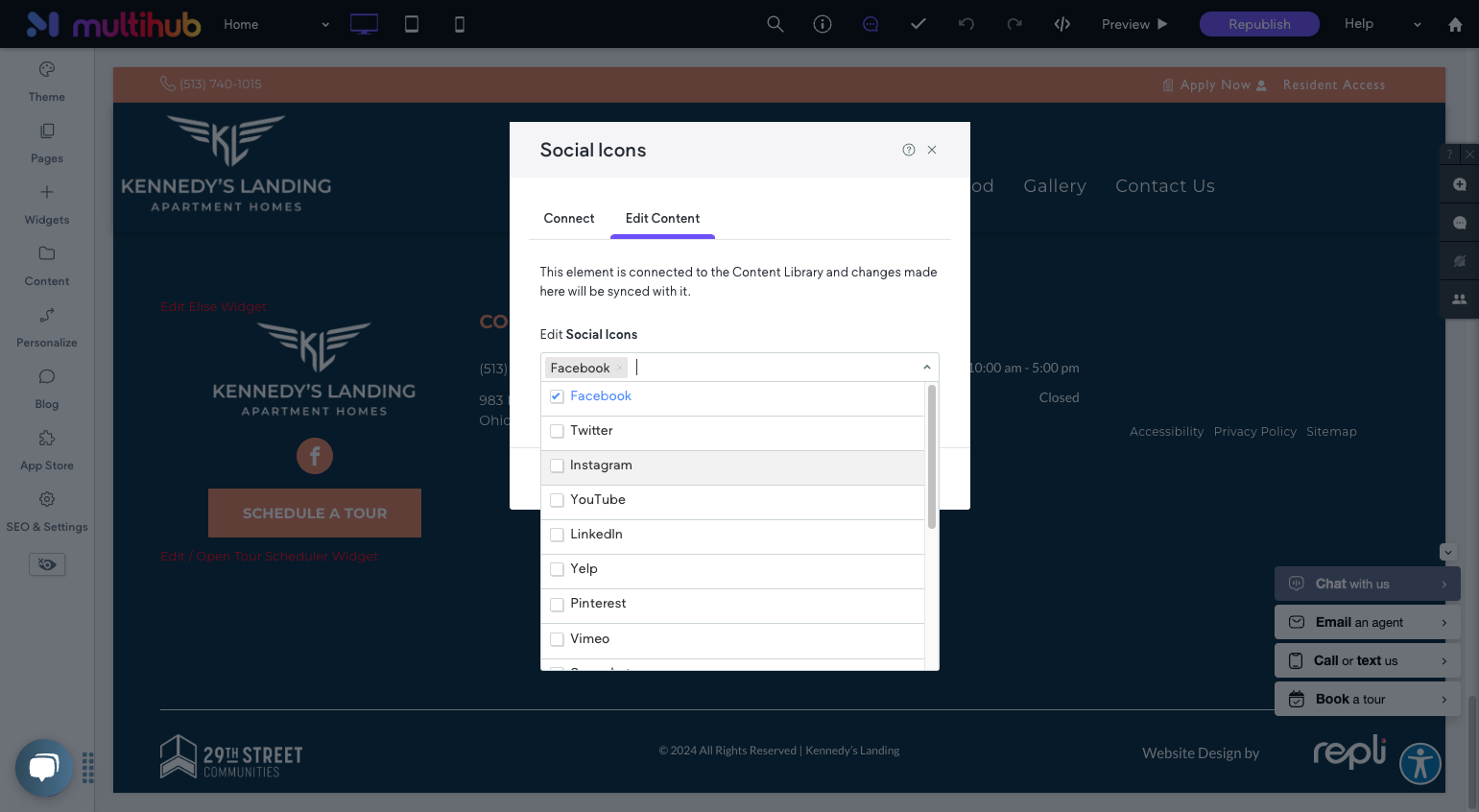1479x812 pixels.
Task: Open developer mode code icon
Action: 1062,24
